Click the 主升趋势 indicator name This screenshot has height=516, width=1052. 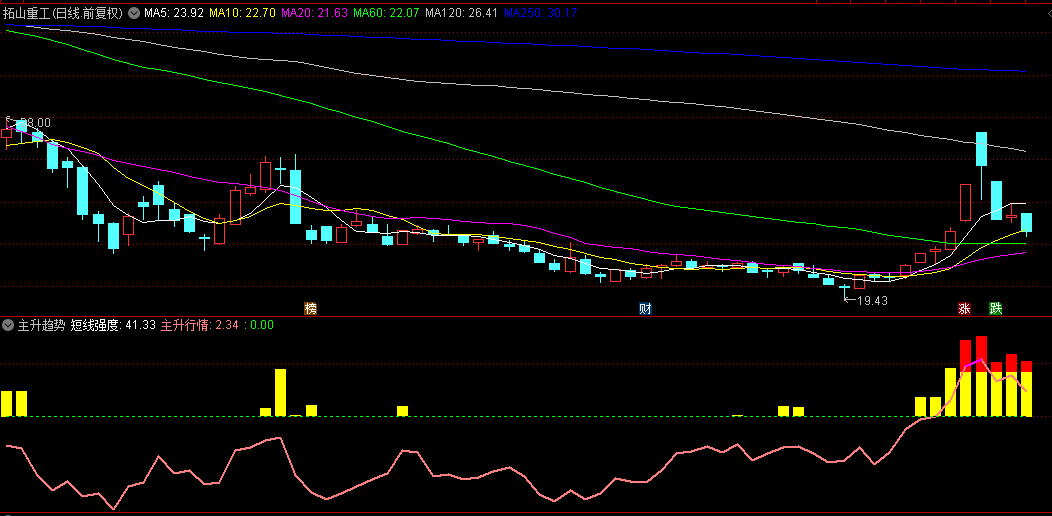point(42,325)
